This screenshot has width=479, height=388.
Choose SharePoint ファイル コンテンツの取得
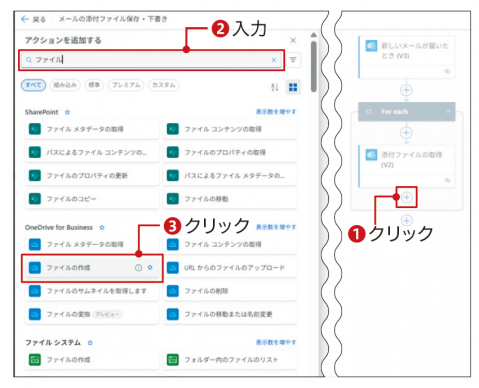[x=230, y=129]
